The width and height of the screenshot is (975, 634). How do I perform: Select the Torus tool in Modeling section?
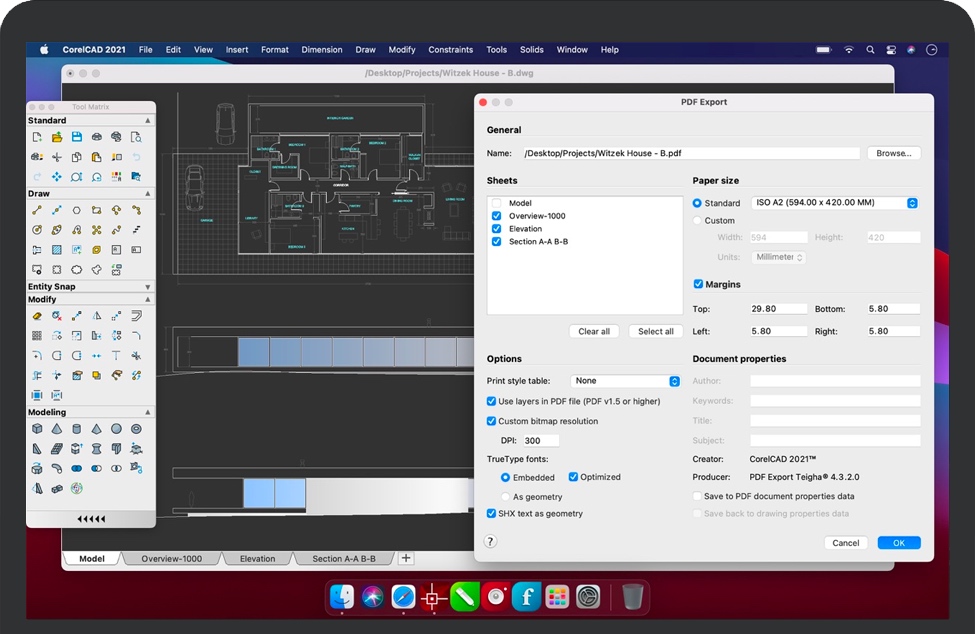pos(136,429)
